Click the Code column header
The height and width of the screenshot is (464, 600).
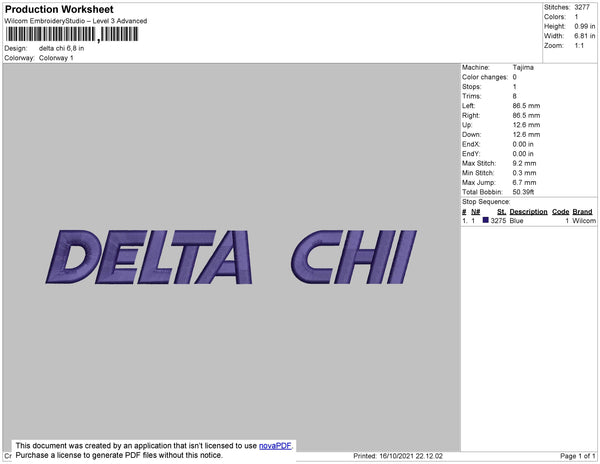click(561, 212)
